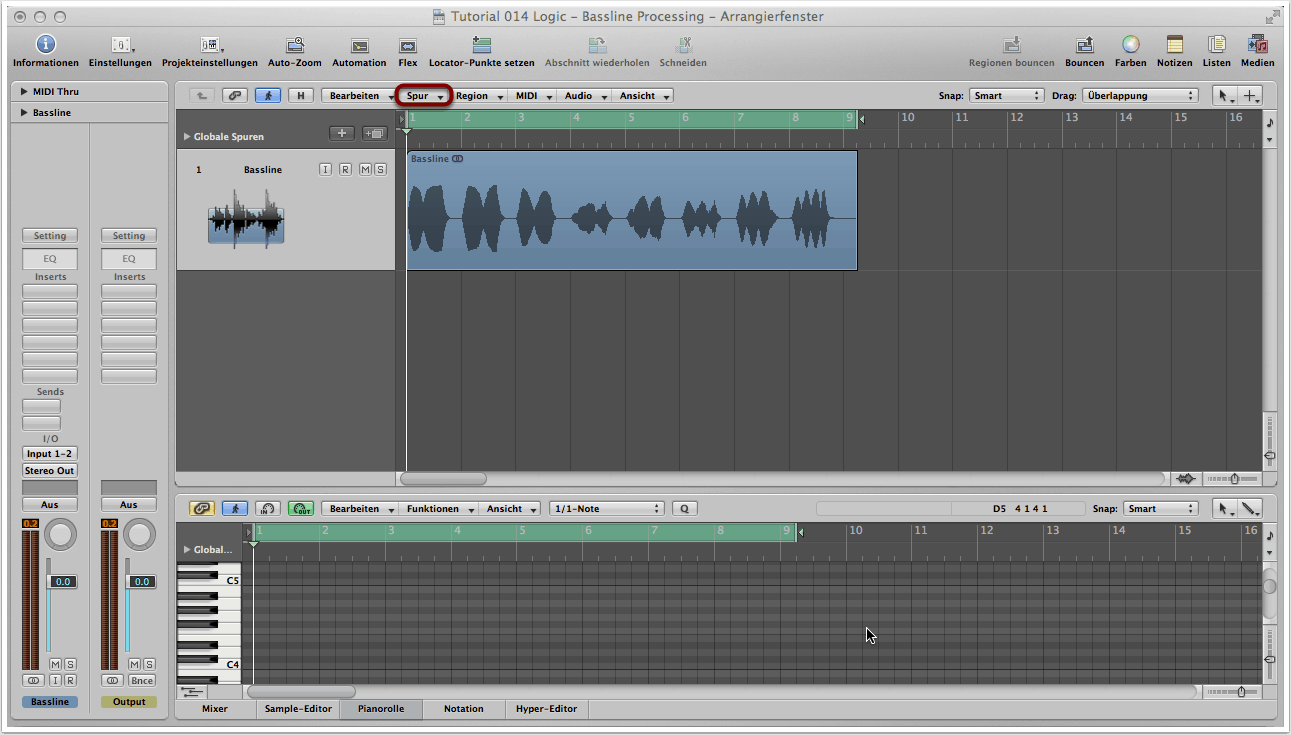Screen dimensions: 1291x735
Task: Click the Bnce button on Output channel
Action: (x=141, y=681)
